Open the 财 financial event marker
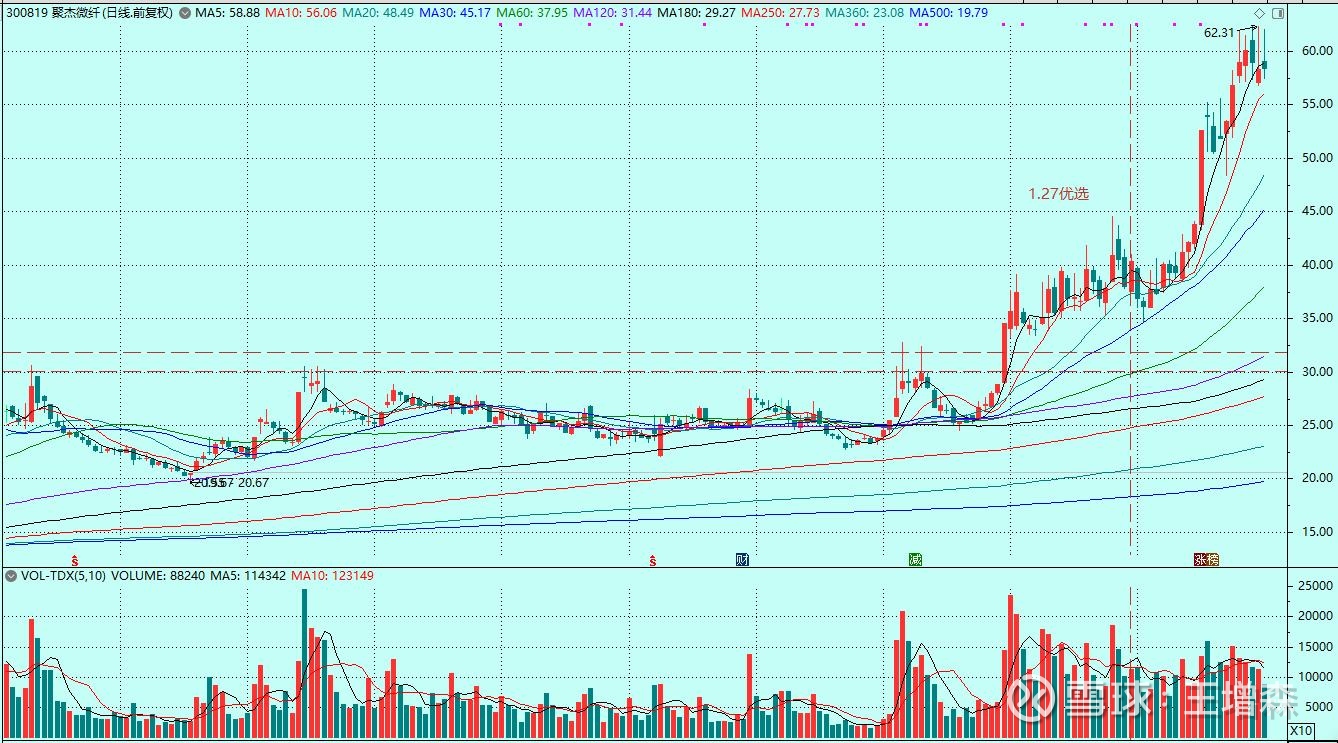Image resolution: width=1338 pixels, height=743 pixels. [742, 560]
